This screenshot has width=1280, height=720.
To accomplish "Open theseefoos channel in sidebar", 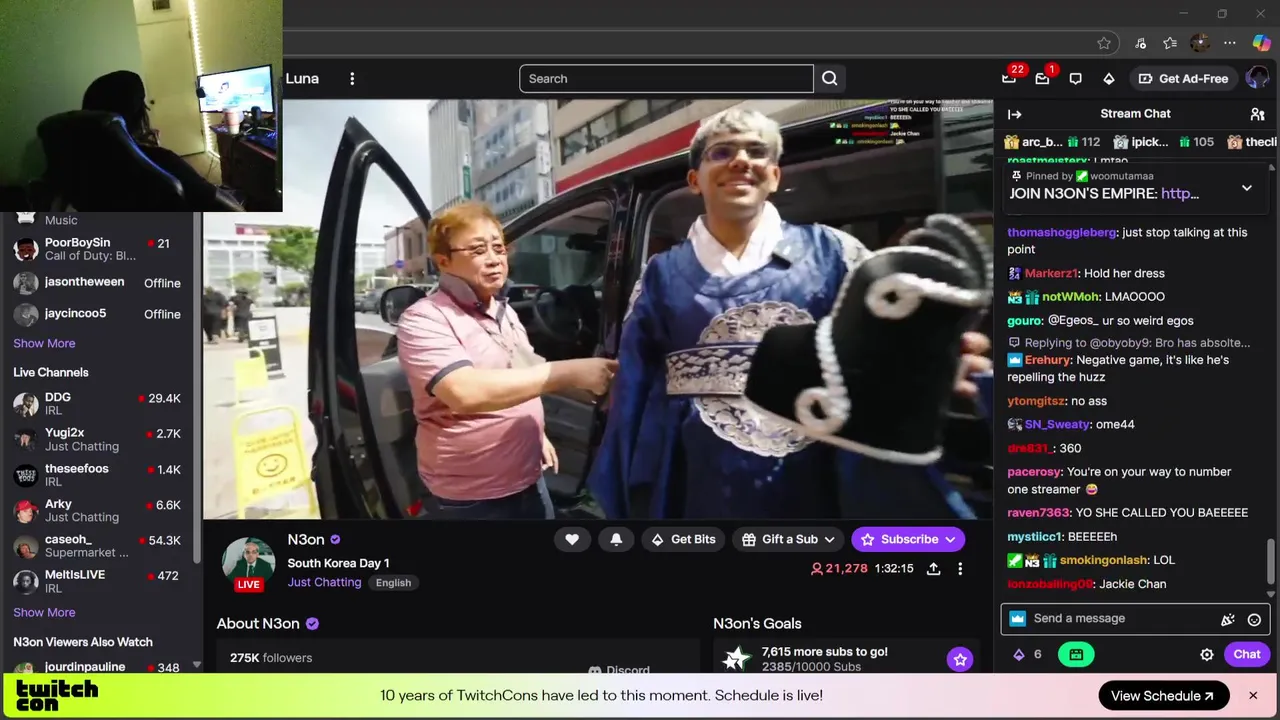I will (98, 475).
